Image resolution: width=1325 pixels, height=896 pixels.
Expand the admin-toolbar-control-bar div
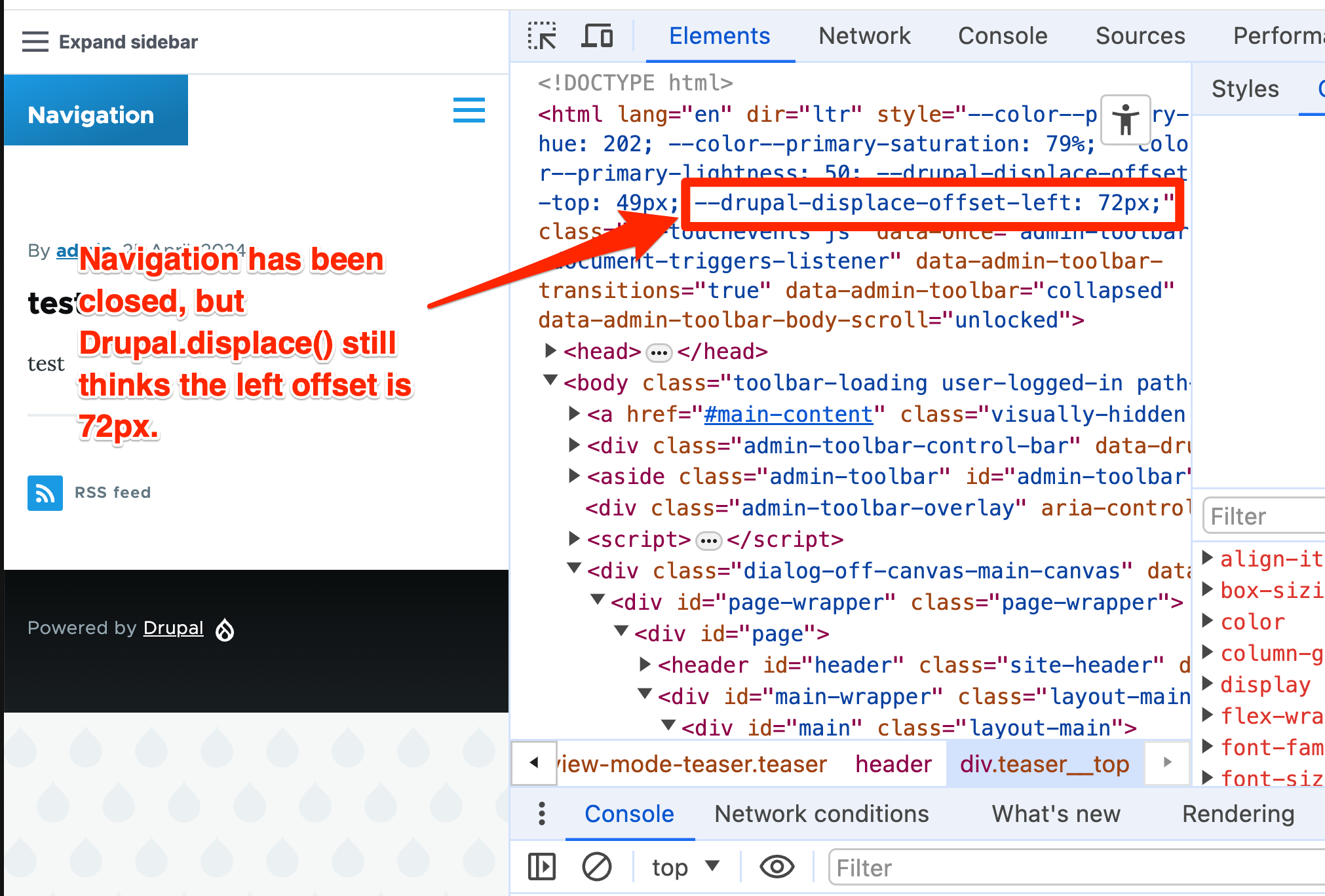(574, 445)
